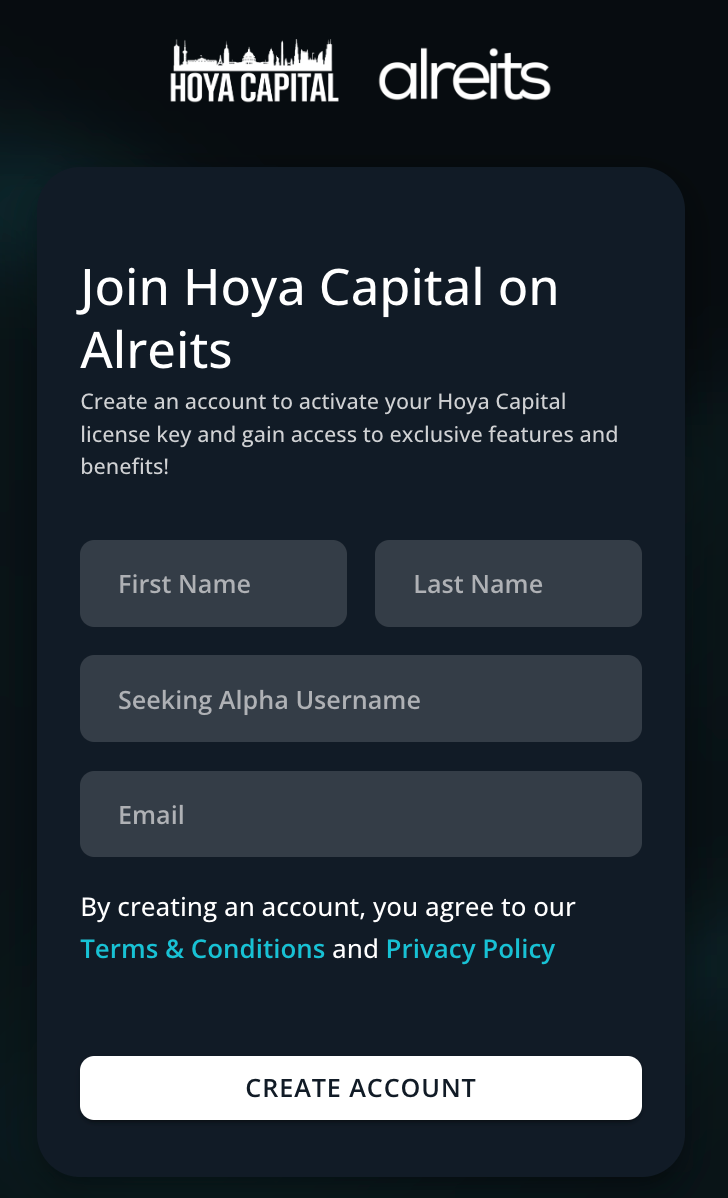This screenshot has height=1198, width=728.
Task: Open the Privacy Policy link
Action: pyautogui.click(x=471, y=949)
